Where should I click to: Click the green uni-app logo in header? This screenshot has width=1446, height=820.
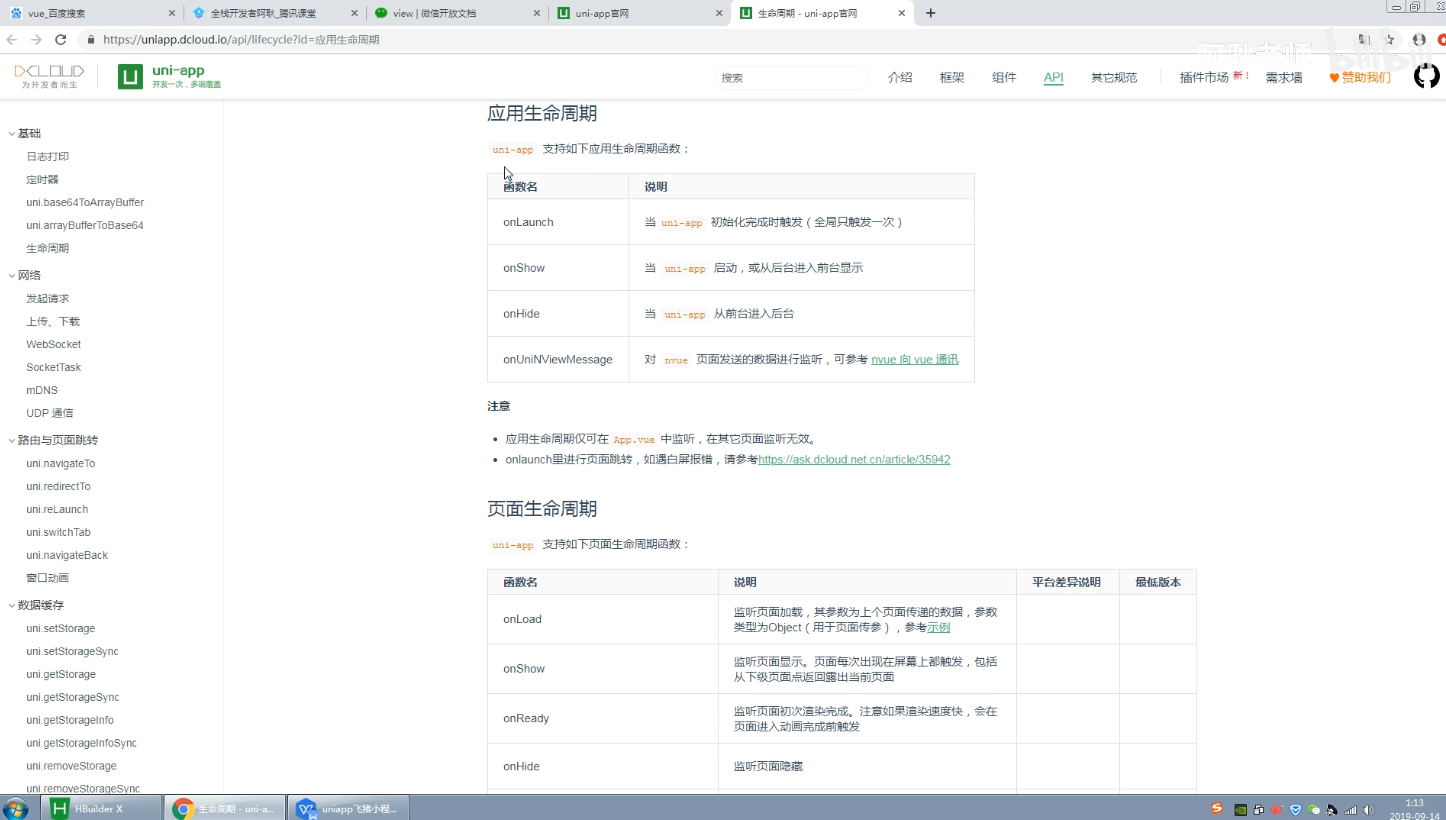tap(130, 76)
